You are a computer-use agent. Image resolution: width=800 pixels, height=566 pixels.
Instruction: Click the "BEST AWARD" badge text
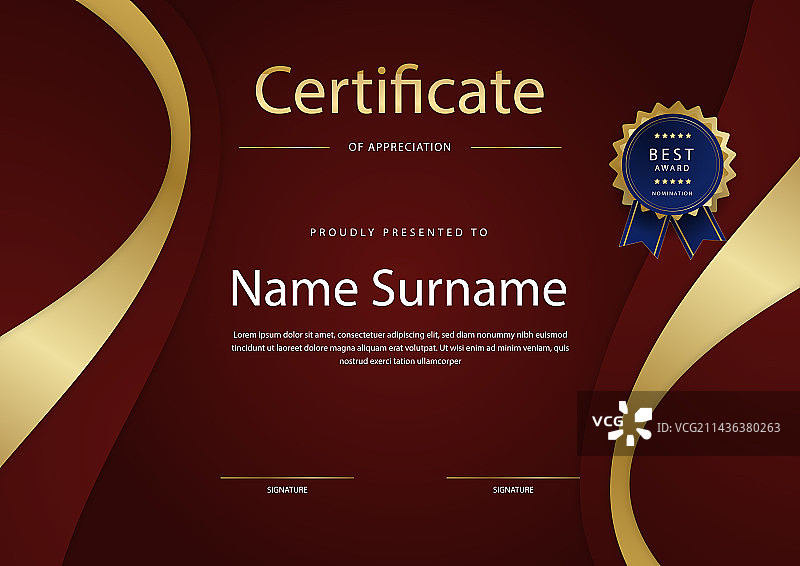click(x=672, y=159)
